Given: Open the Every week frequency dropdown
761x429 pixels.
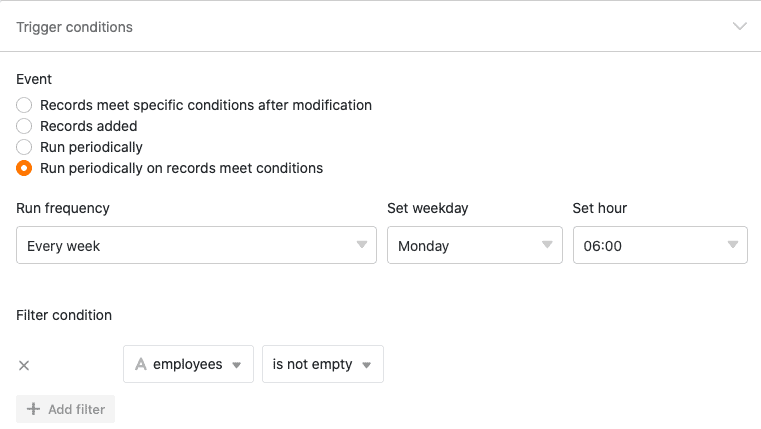Looking at the screenshot, I should [x=196, y=245].
